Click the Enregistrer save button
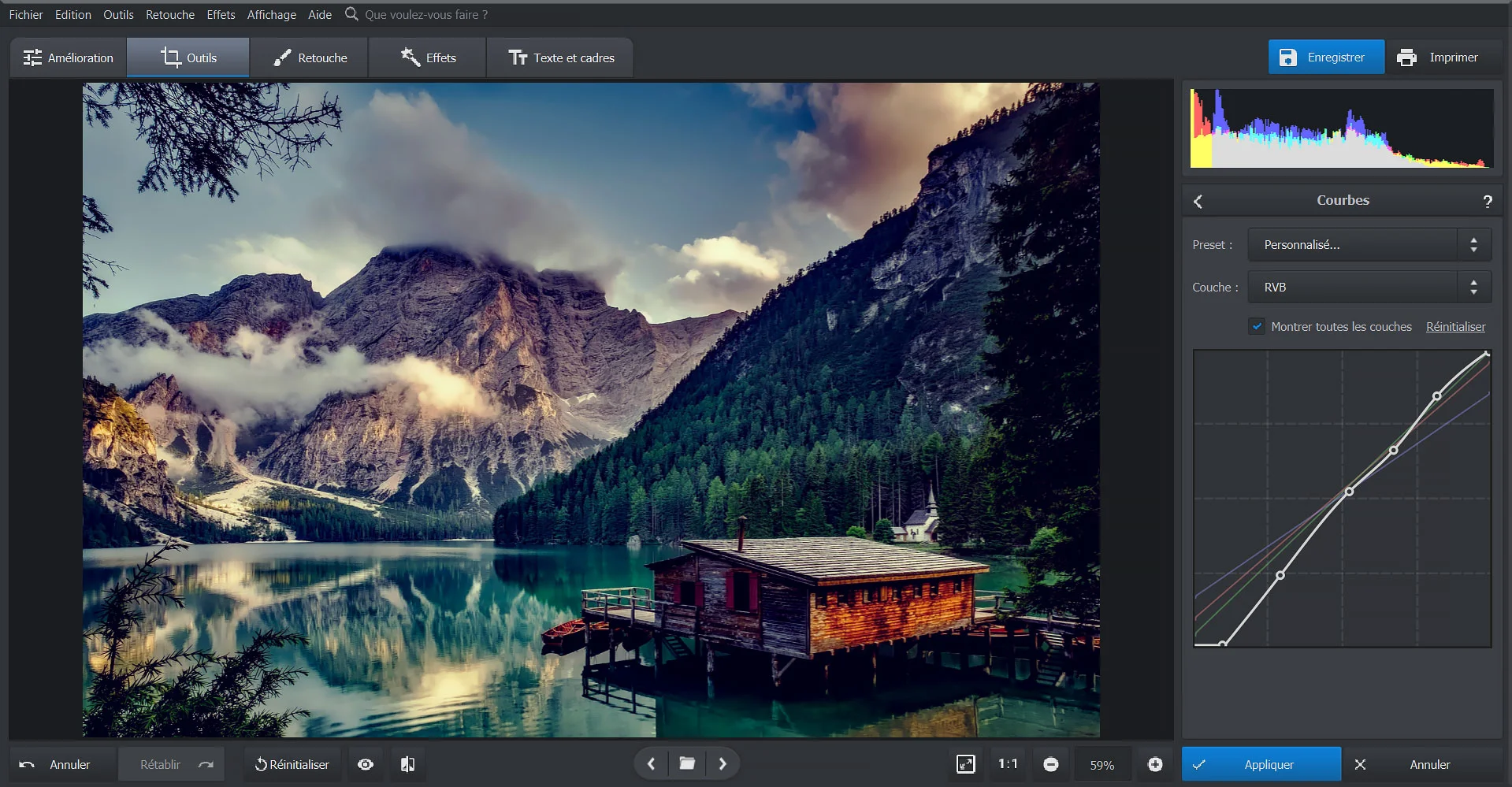Screen dimensions: 1512x787 (x=1326, y=57)
